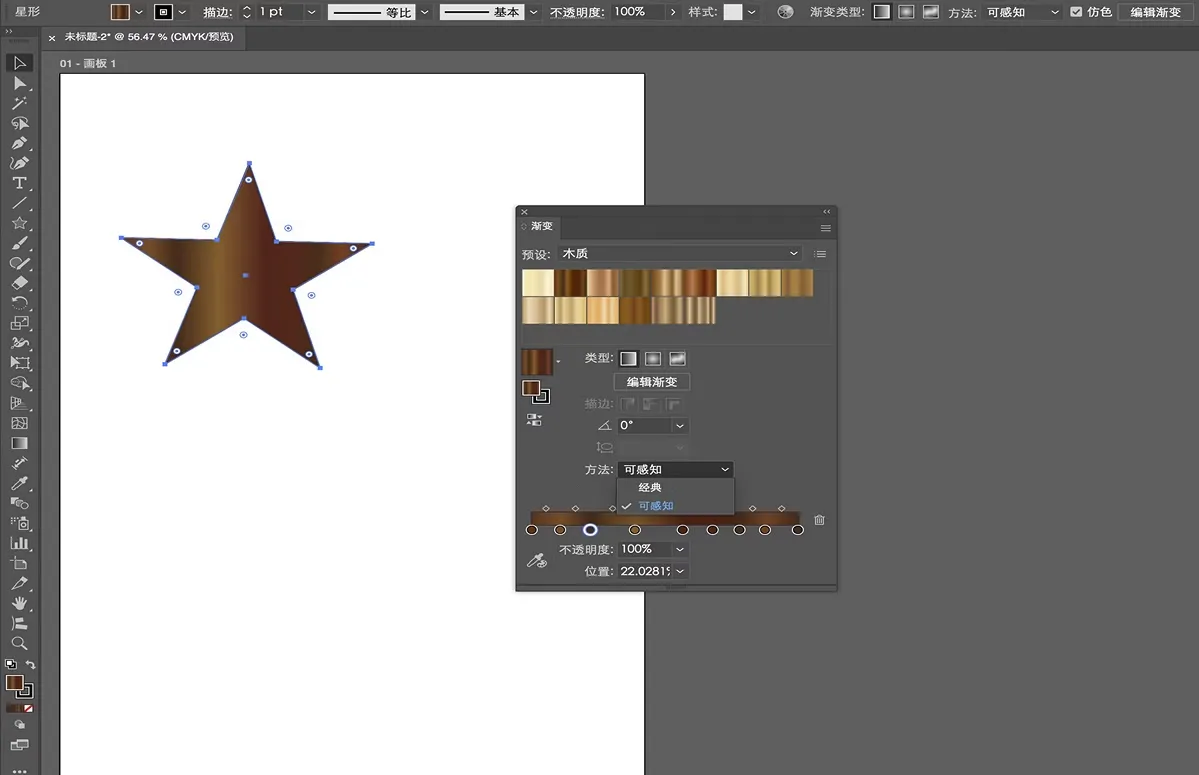Choose radial gradient type in gradient panel
The width and height of the screenshot is (1199, 775).
[653, 359]
